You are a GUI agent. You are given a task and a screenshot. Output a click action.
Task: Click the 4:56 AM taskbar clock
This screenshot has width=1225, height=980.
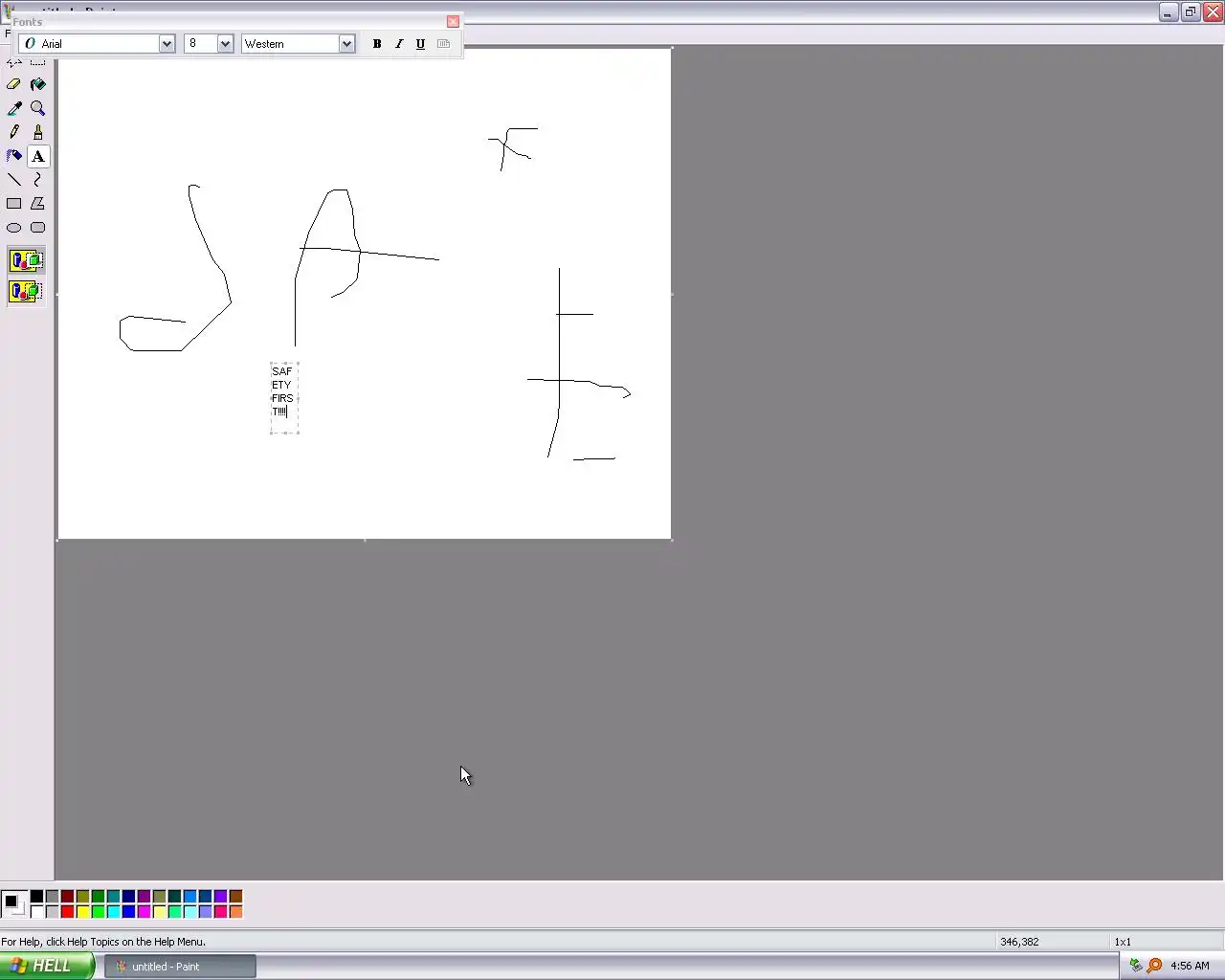click(1190, 966)
